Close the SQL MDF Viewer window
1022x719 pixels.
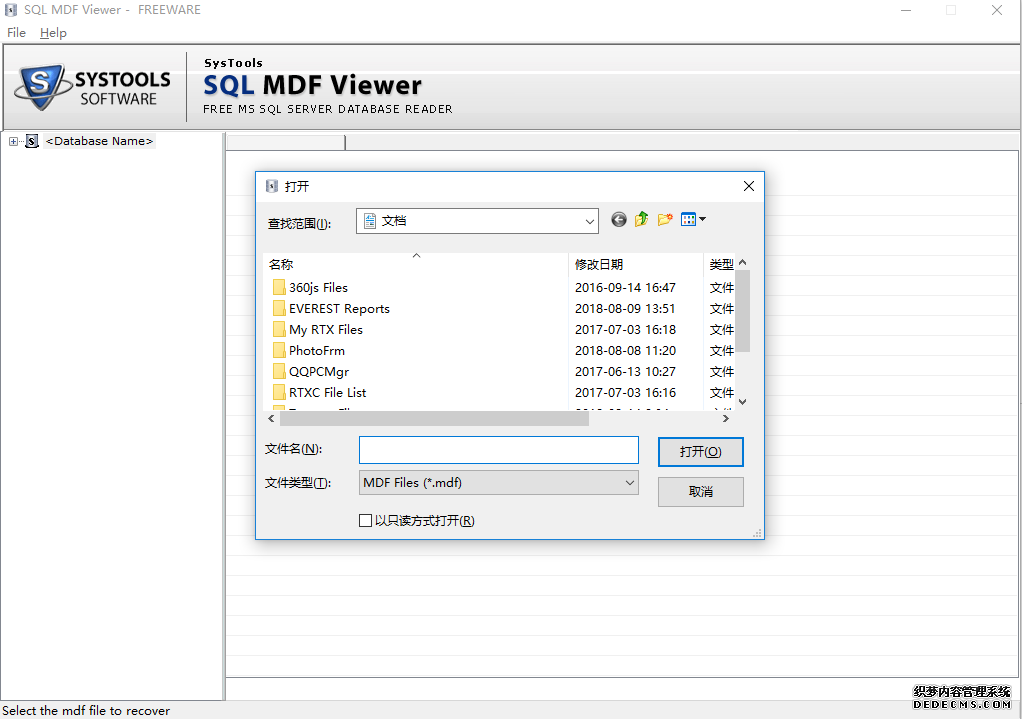[997, 10]
